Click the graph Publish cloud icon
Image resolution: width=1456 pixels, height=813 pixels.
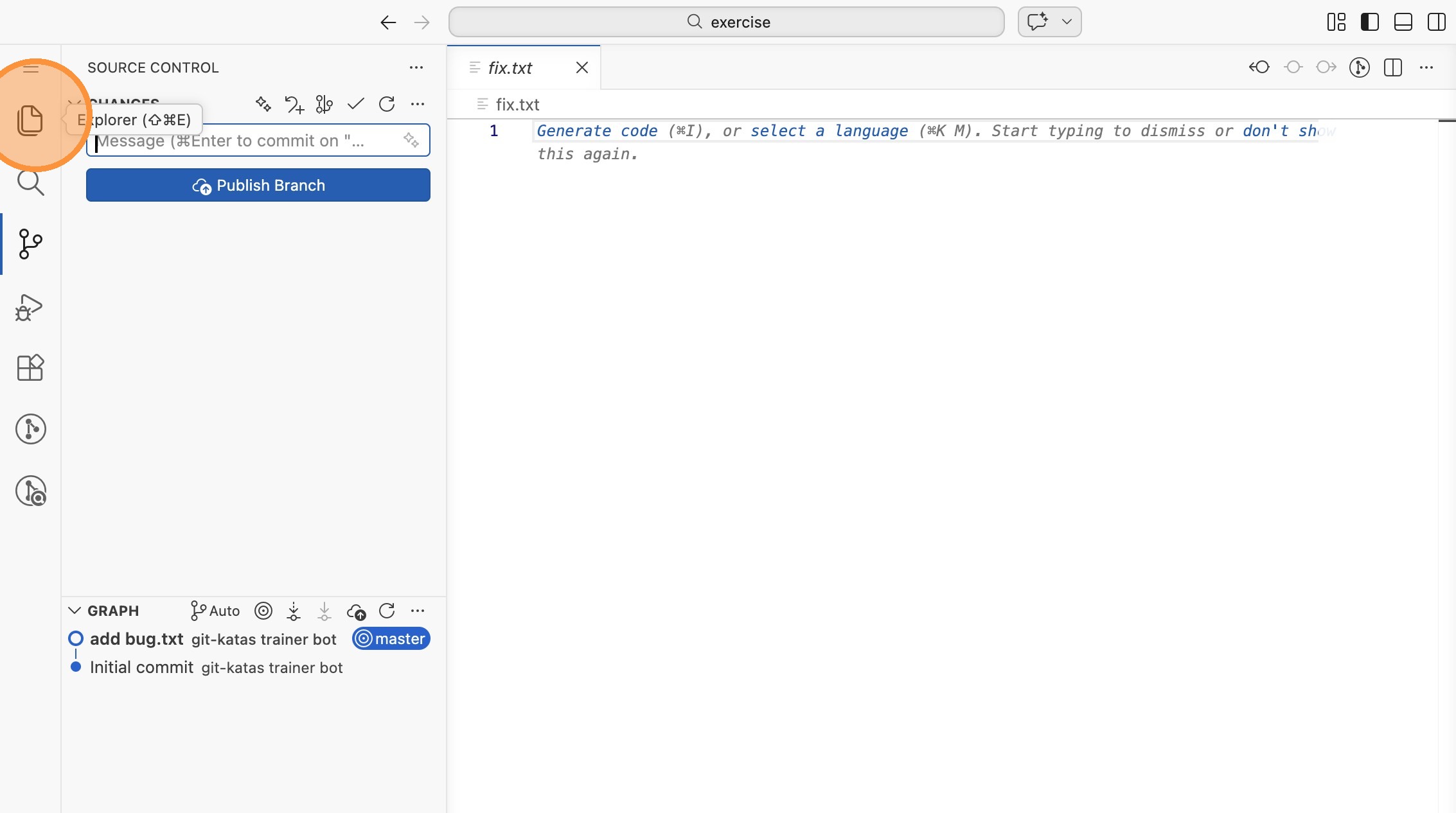[356, 611]
